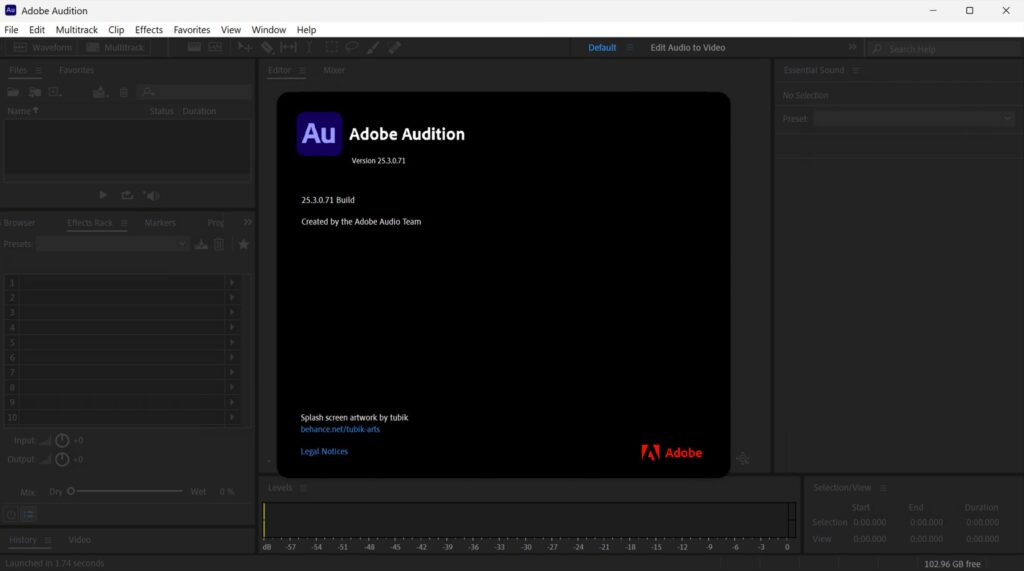Toggle Auto-Play speaker icon
The height and width of the screenshot is (571, 1024).
tap(152, 195)
